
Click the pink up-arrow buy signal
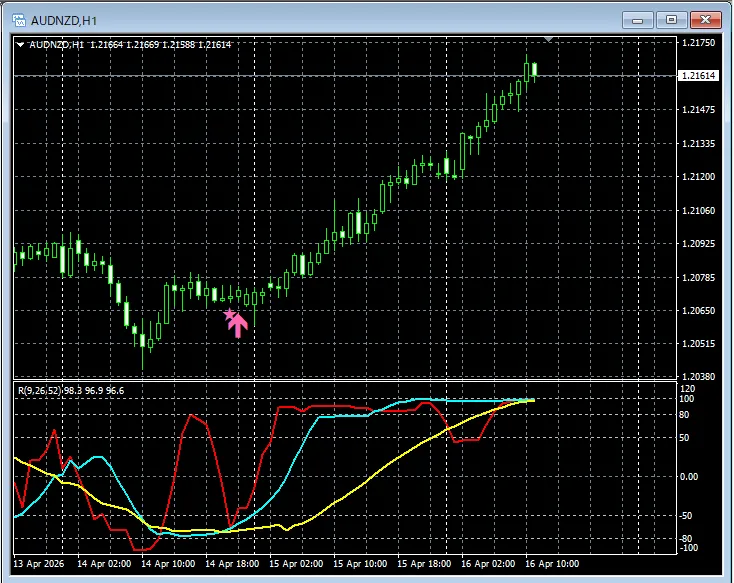coord(238,325)
